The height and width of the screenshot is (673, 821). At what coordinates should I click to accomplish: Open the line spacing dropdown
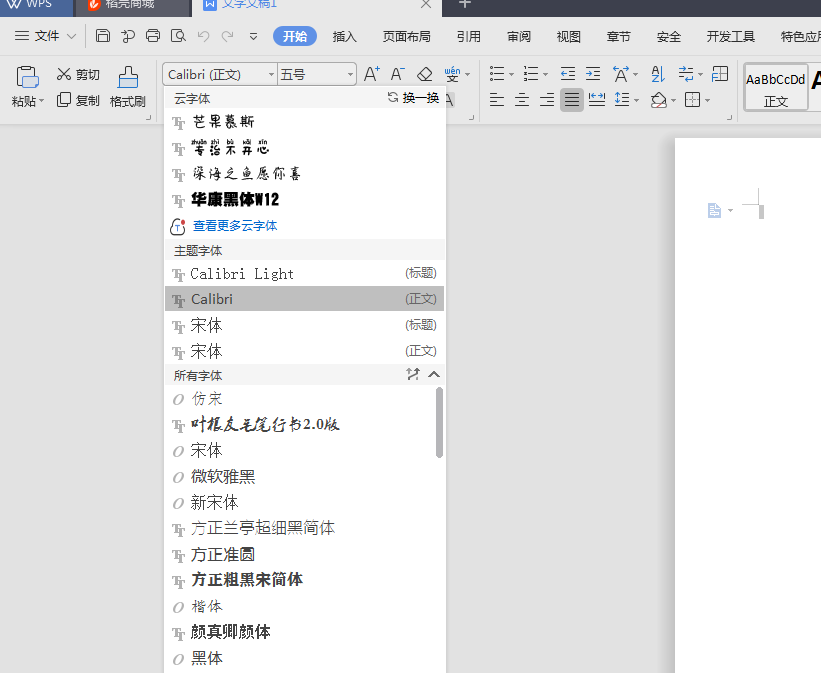(x=637, y=100)
